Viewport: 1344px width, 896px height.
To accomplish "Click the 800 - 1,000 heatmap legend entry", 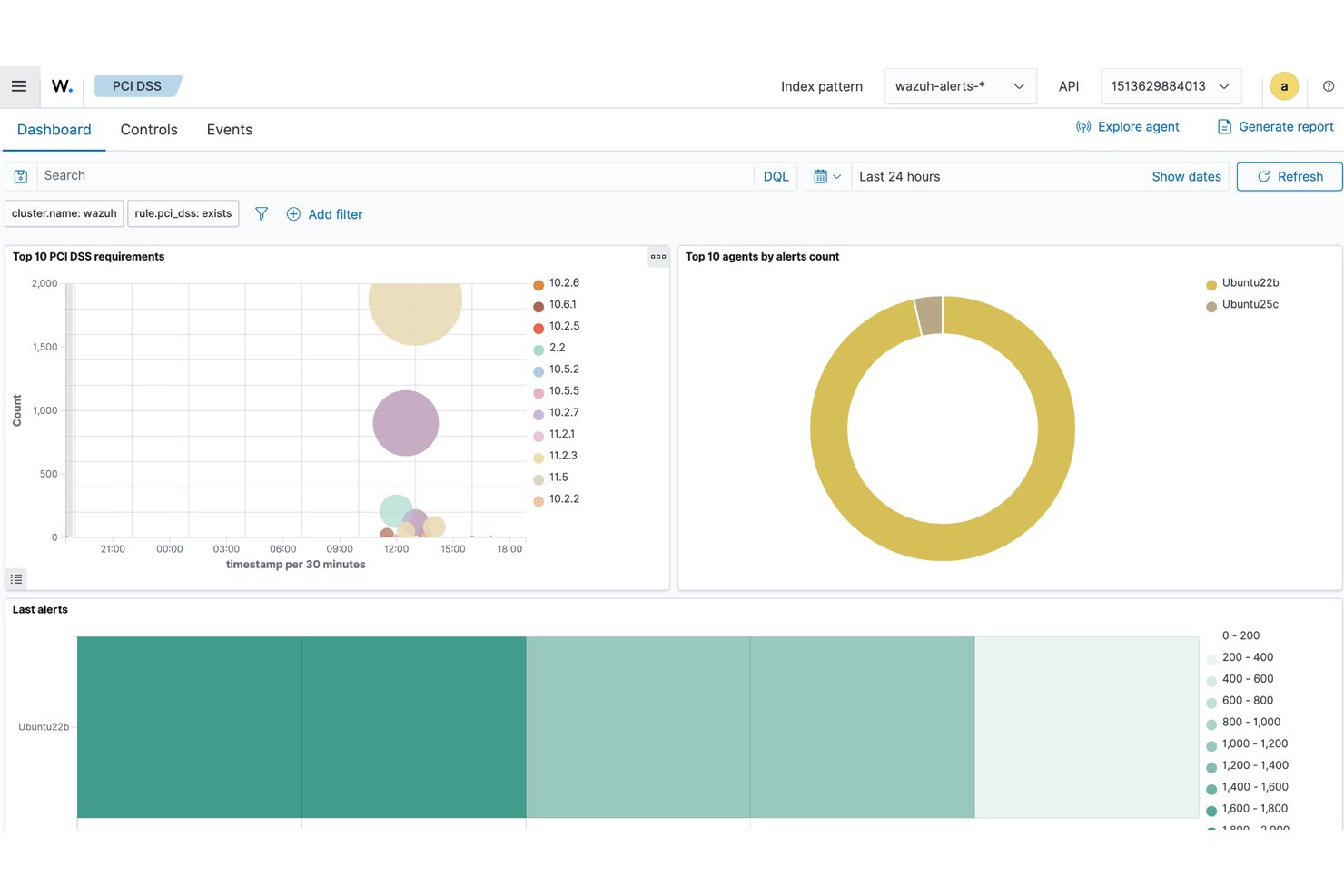I will 1243,723.
